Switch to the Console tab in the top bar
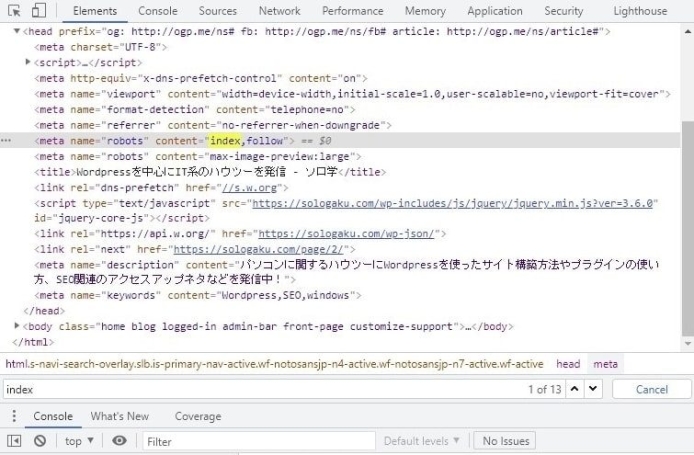 click(158, 11)
